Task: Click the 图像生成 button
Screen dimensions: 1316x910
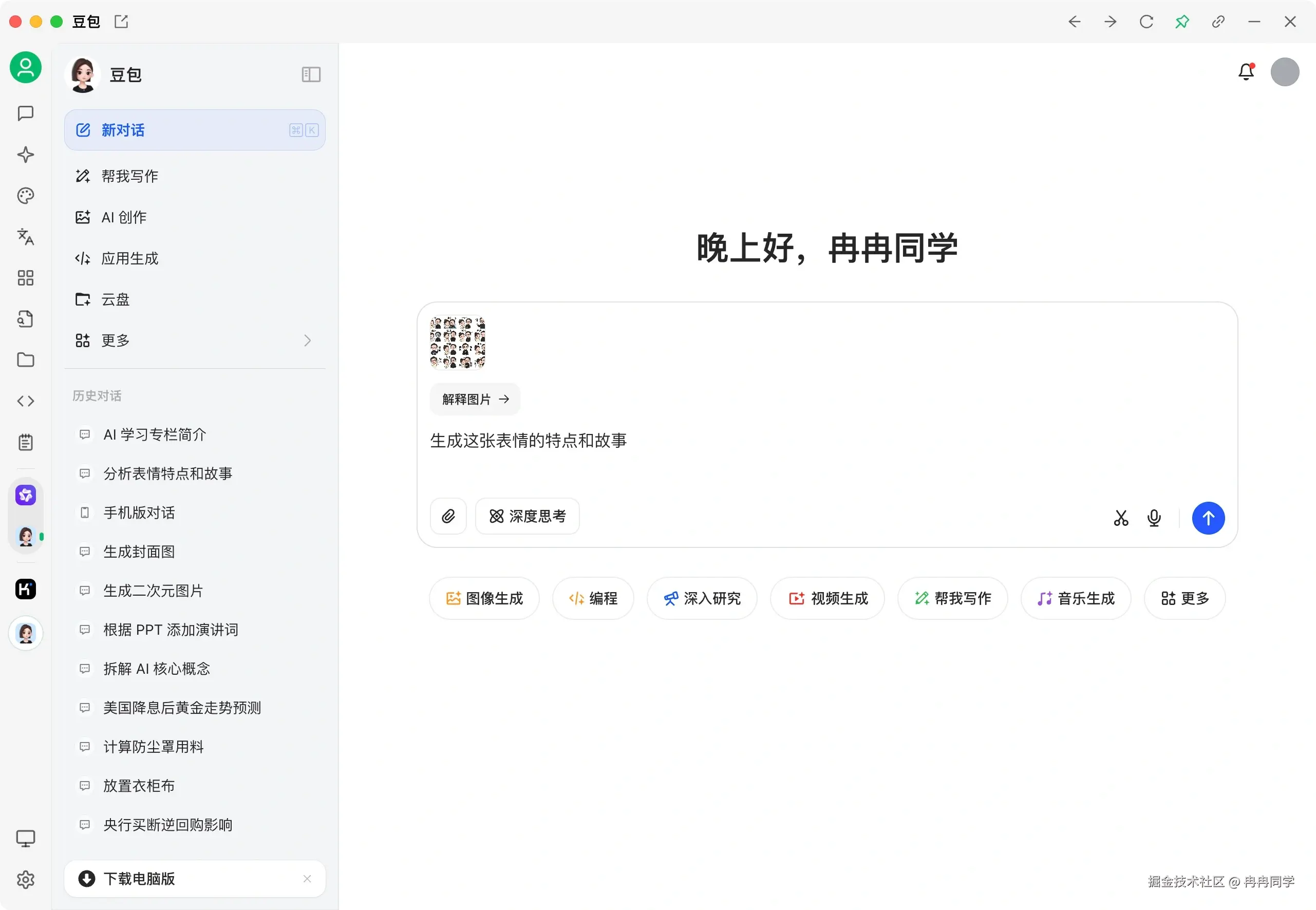Action: [x=484, y=598]
